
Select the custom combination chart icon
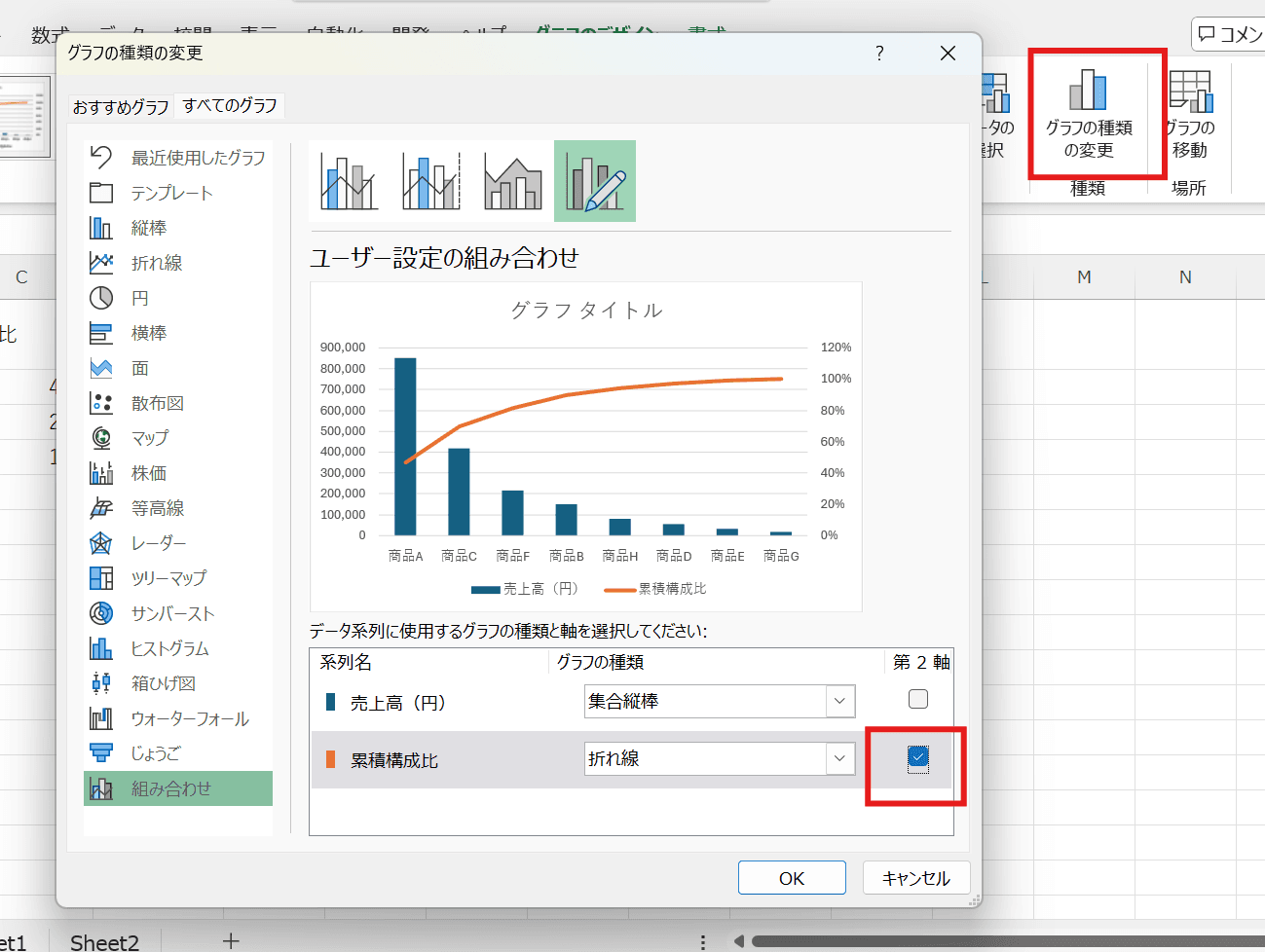click(x=594, y=181)
